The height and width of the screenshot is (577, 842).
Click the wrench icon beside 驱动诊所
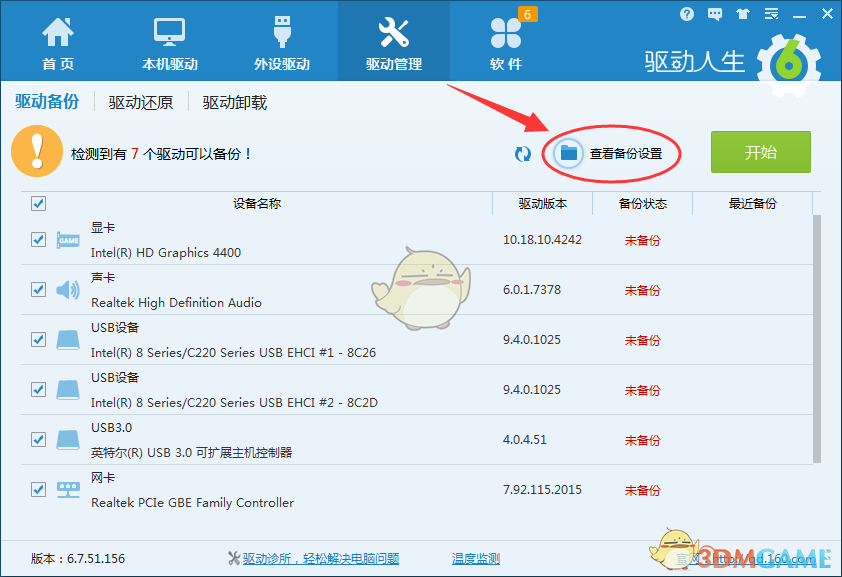tap(234, 559)
